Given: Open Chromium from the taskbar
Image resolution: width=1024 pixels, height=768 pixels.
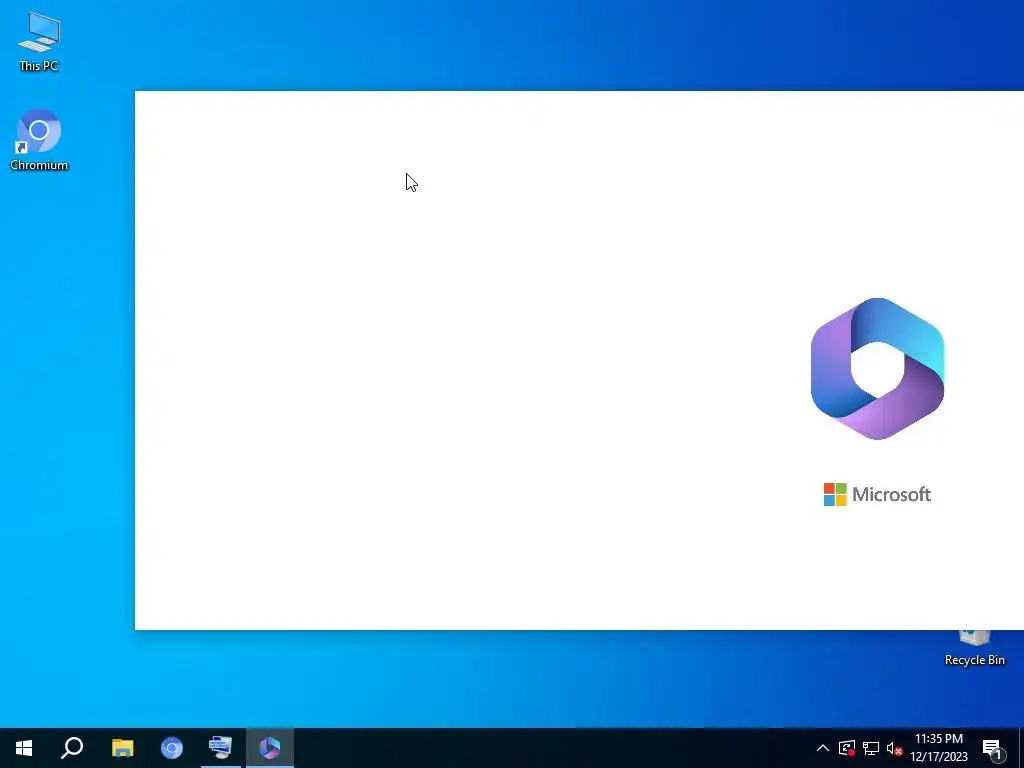Looking at the screenshot, I should click(x=172, y=748).
